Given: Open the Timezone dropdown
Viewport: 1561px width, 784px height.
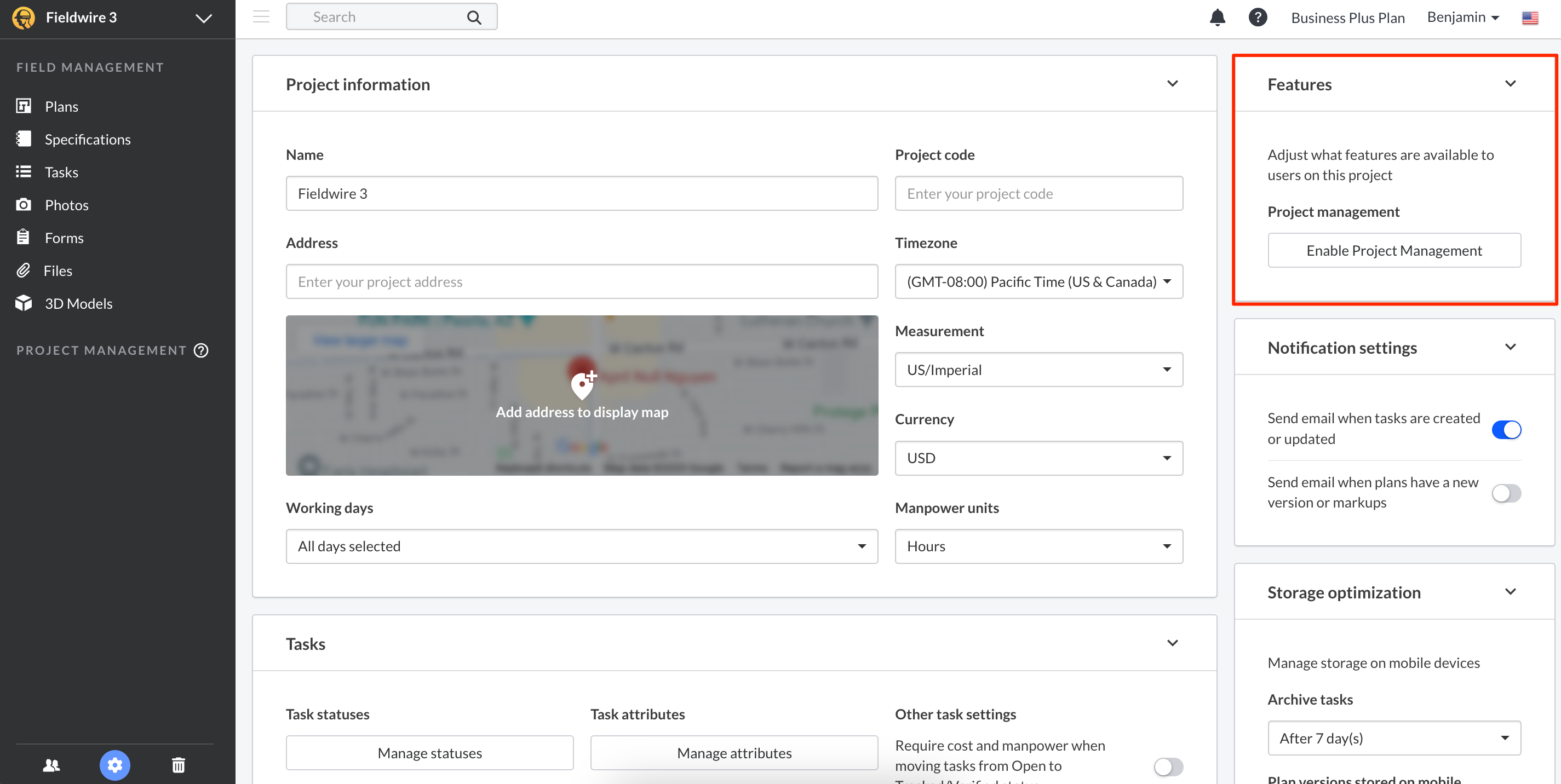Looking at the screenshot, I should (1038, 281).
